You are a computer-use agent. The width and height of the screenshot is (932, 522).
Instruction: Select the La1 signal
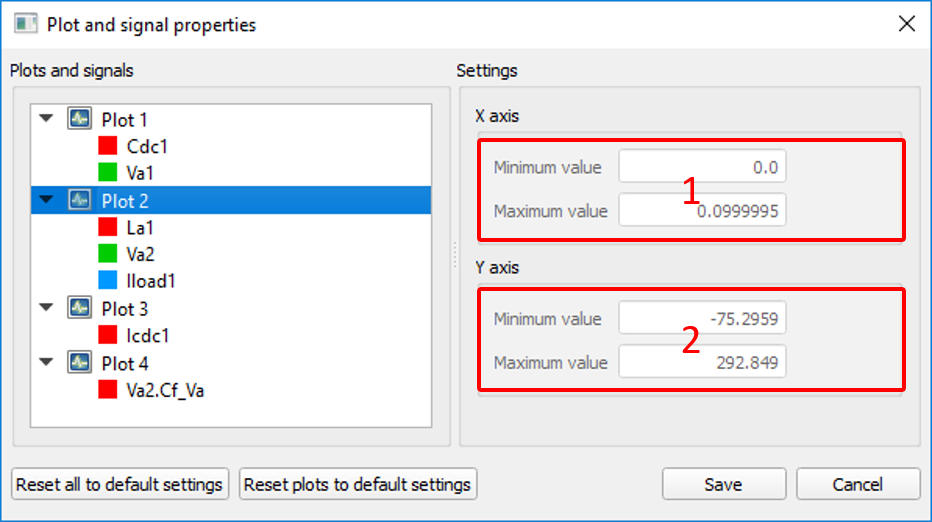pyautogui.click(x=140, y=228)
